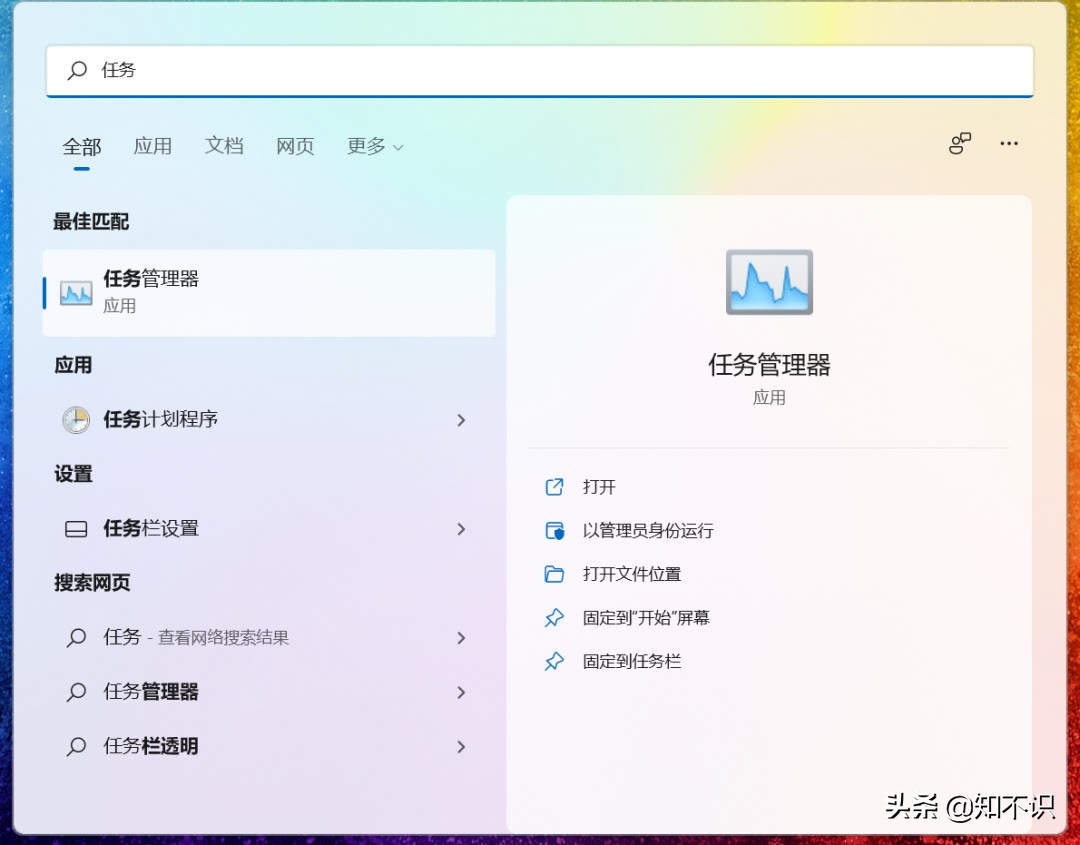
Task: Expand the 更多 filter dropdown
Action: click(375, 146)
